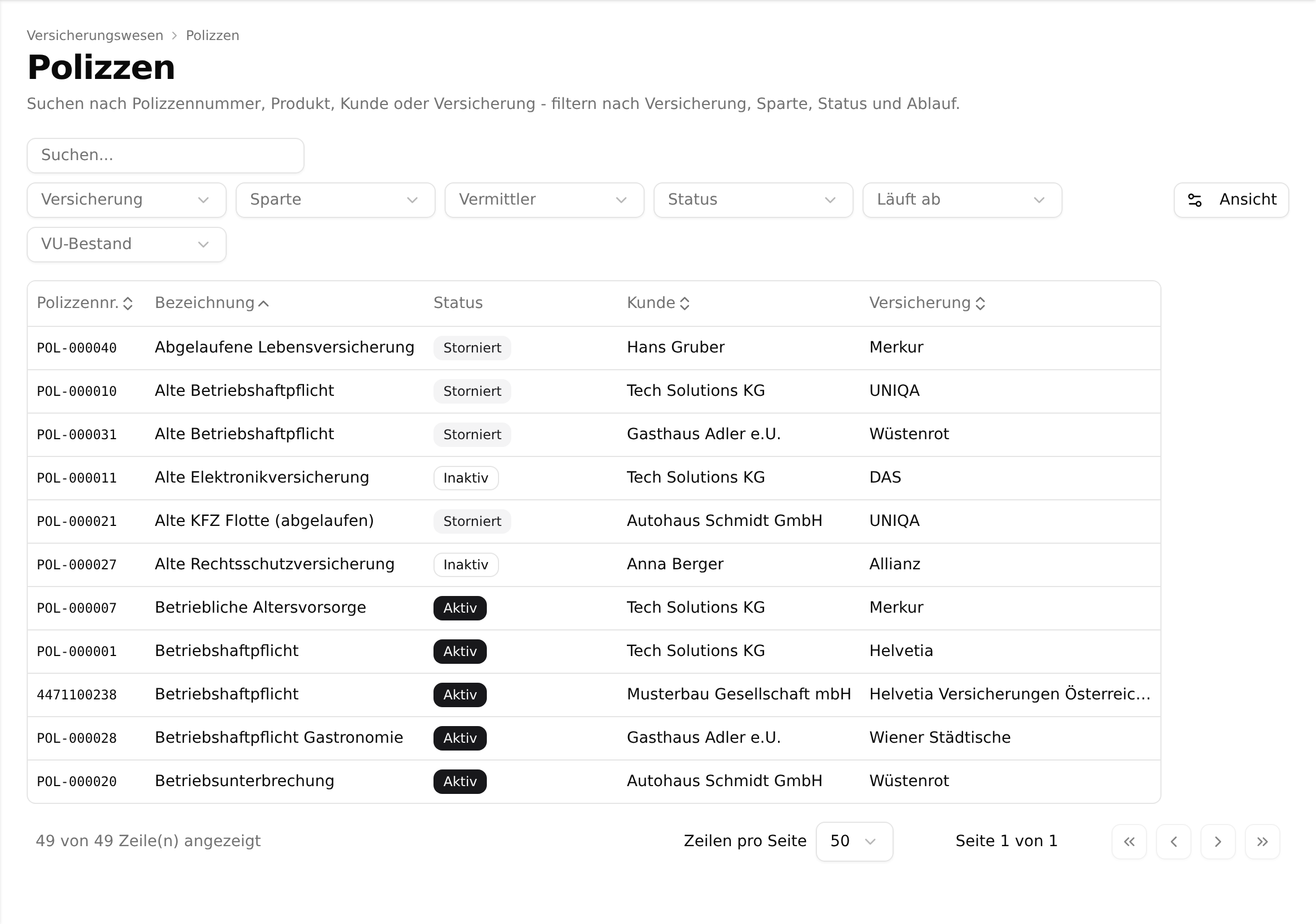Select Betriebsunterbrechung policy row
Viewport: 1316px width, 924px height.
[x=594, y=781]
